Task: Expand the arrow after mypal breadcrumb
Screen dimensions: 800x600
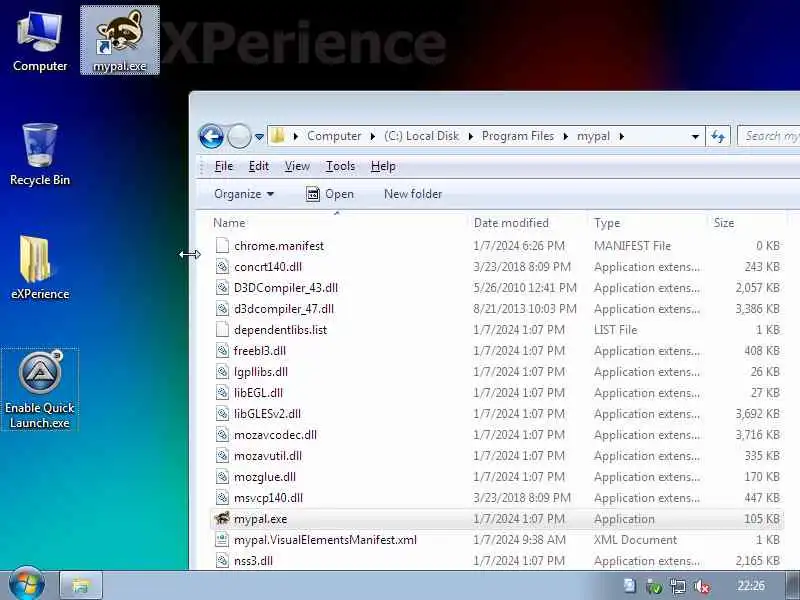Action: point(621,136)
